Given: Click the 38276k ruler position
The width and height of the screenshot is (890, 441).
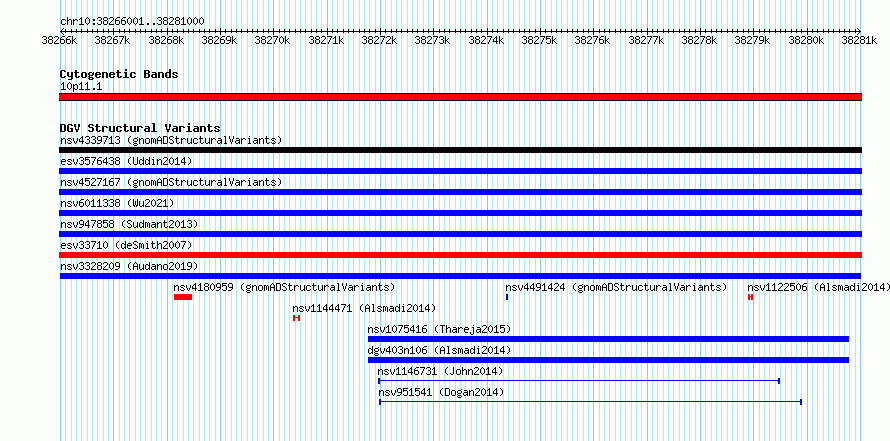Looking at the screenshot, I should [593, 40].
